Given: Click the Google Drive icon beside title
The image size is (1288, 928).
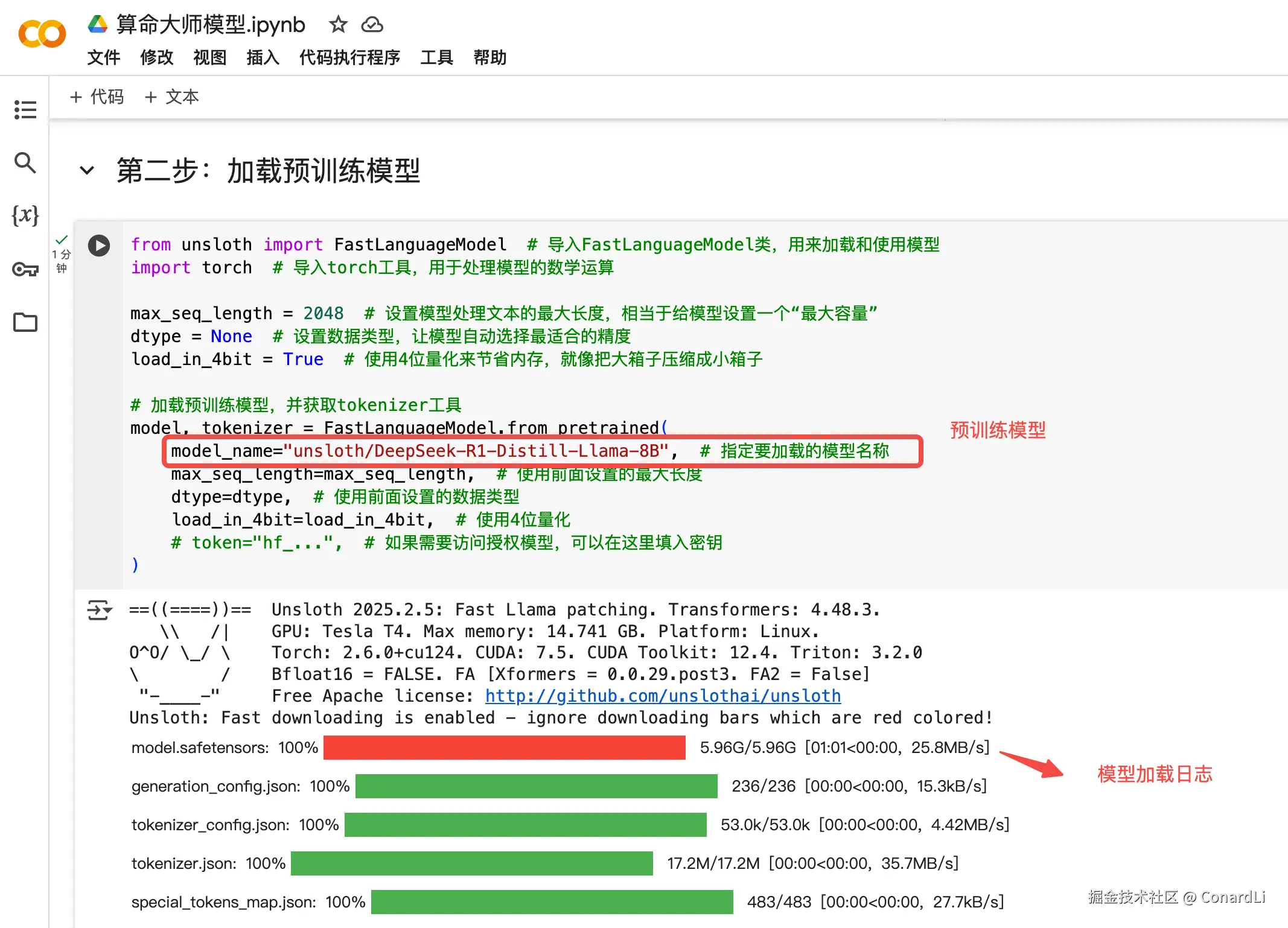Looking at the screenshot, I should (98, 25).
